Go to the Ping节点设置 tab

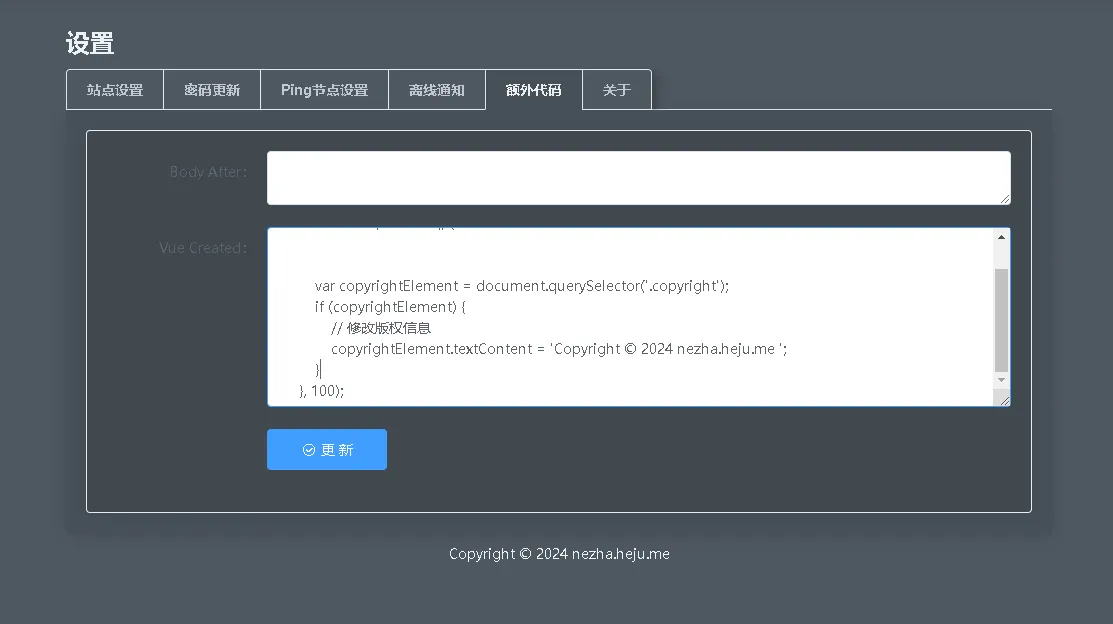tap(324, 90)
